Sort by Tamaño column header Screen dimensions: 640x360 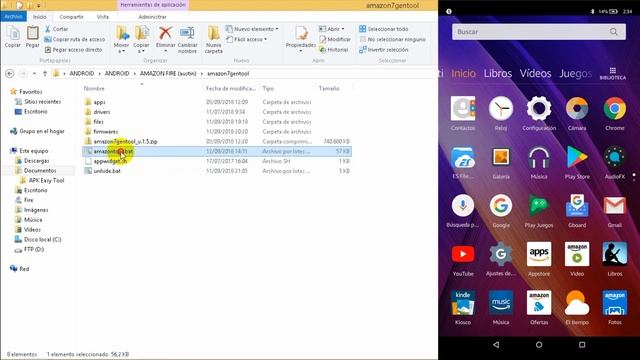coord(329,88)
